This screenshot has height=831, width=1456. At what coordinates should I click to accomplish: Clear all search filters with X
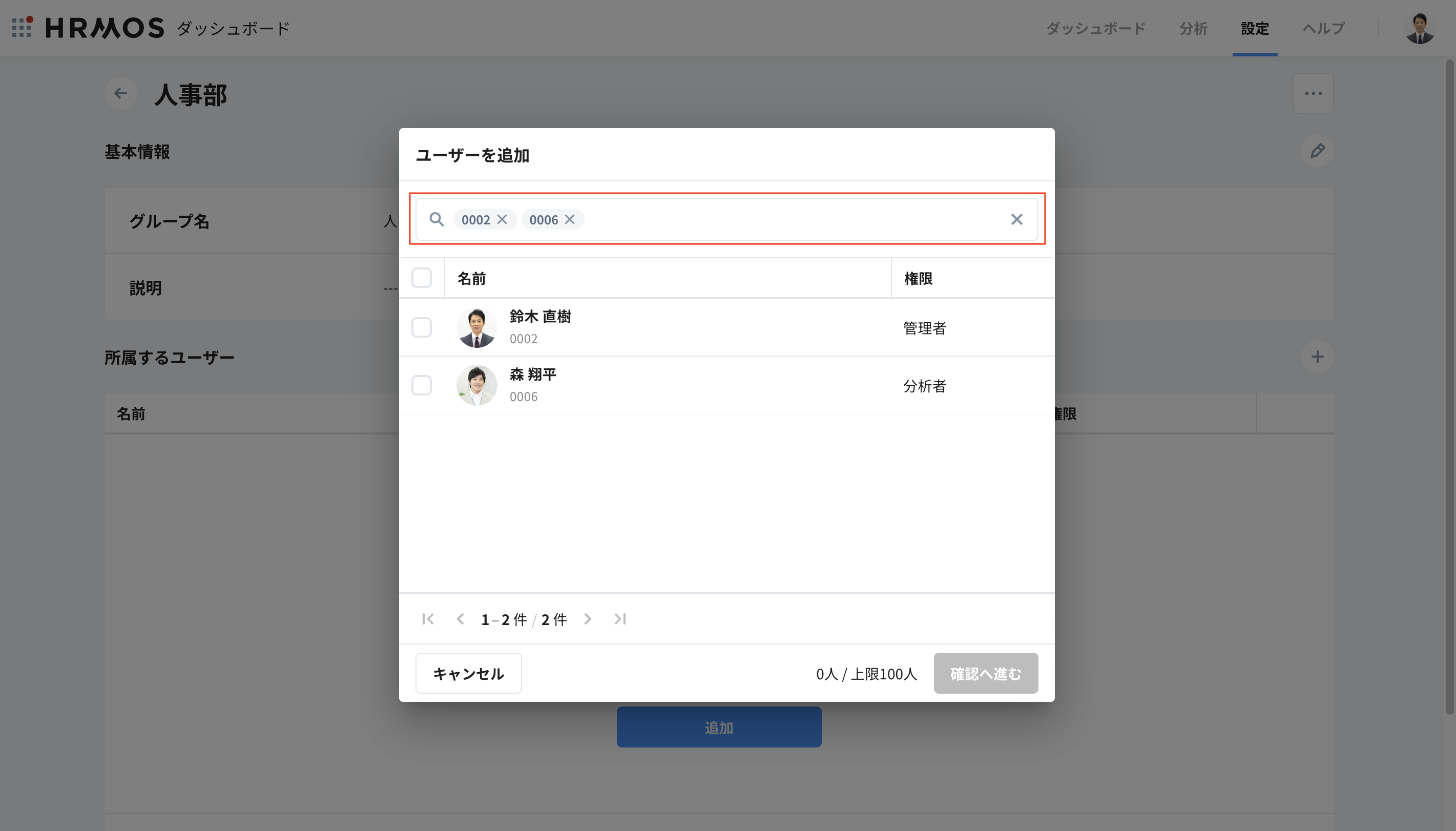point(1016,220)
